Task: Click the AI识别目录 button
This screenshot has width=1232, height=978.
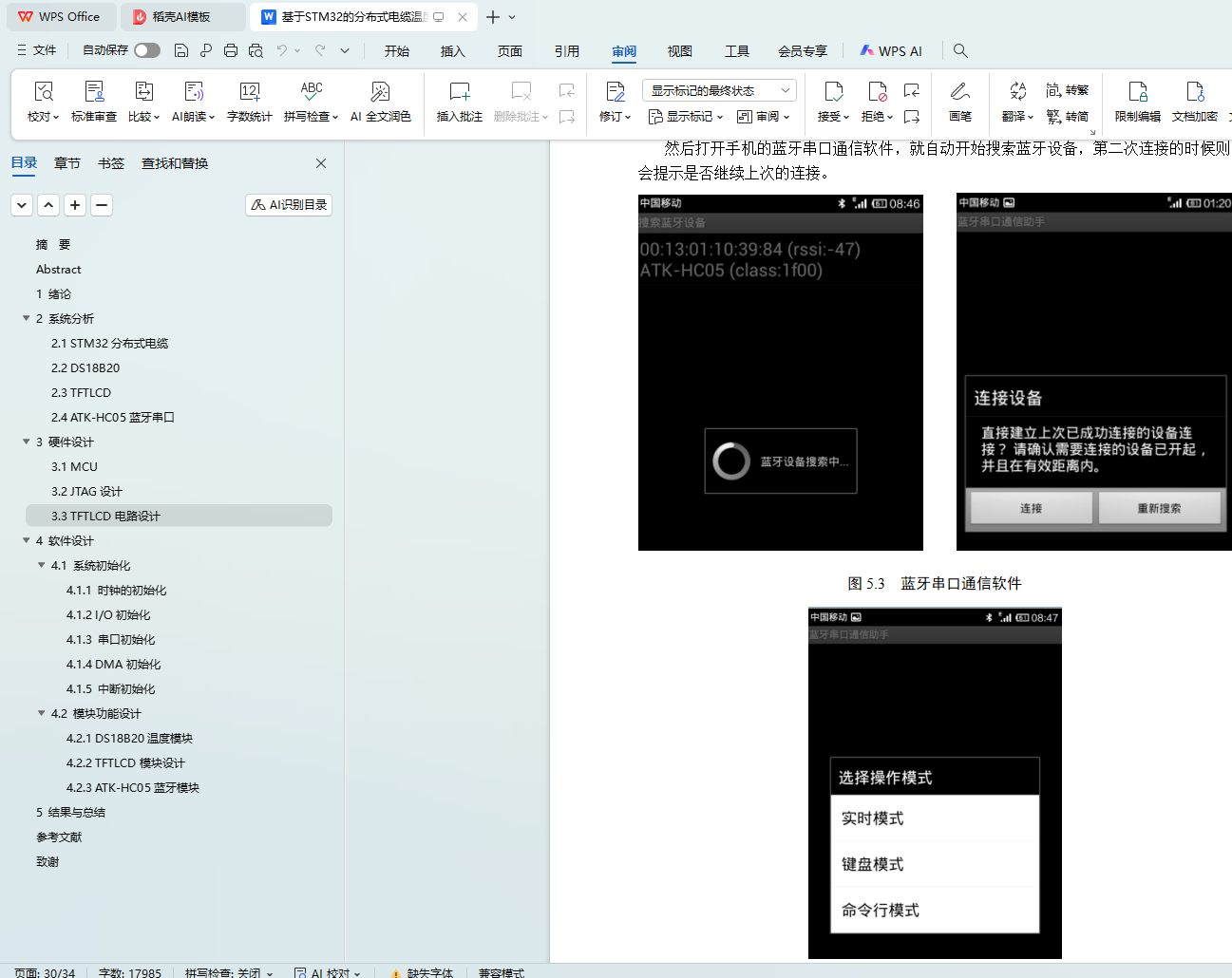Action: tap(289, 205)
